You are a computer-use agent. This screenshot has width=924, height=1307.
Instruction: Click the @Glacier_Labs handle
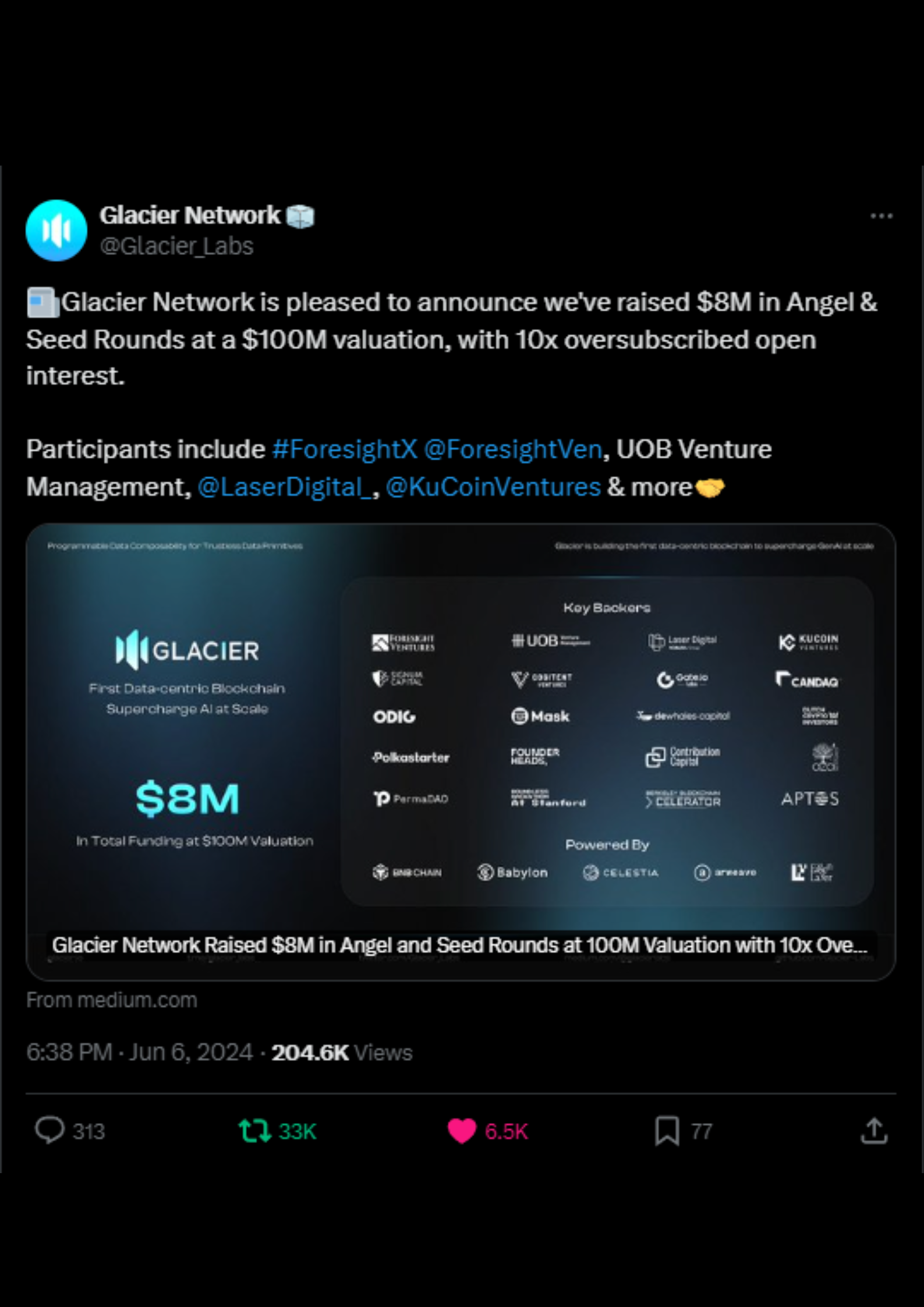176,246
